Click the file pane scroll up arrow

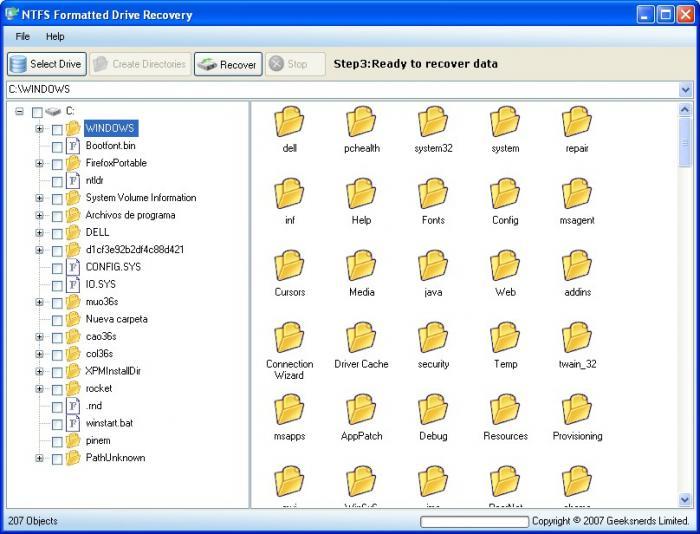click(685, 109)
